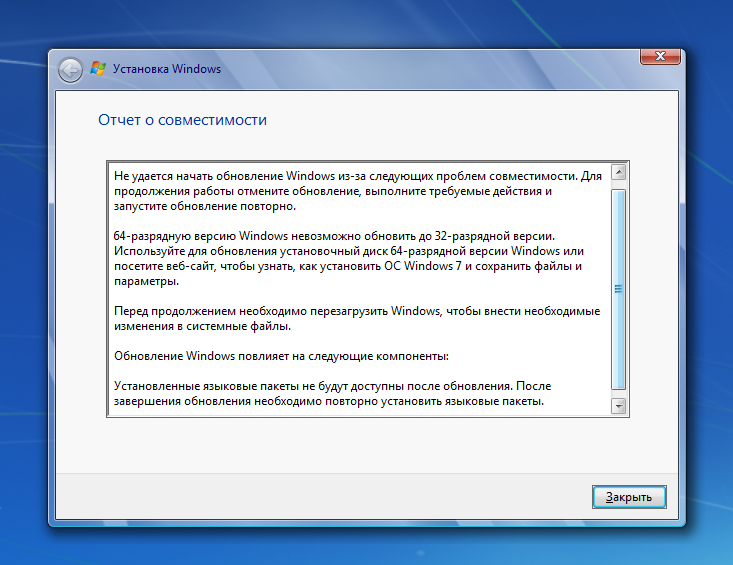Click the report's vertical scrollbar thumb
The width and height of the screenshot is (733, 565).
coord(618,289)
